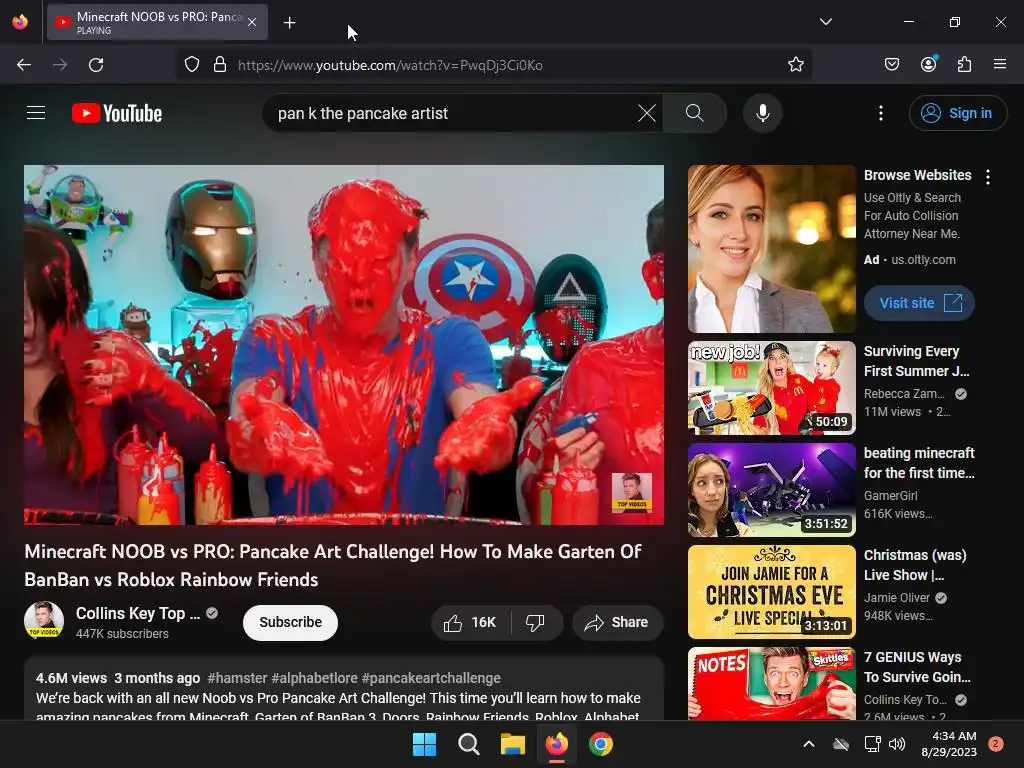Open Collins Key Top channel name link

138,613
